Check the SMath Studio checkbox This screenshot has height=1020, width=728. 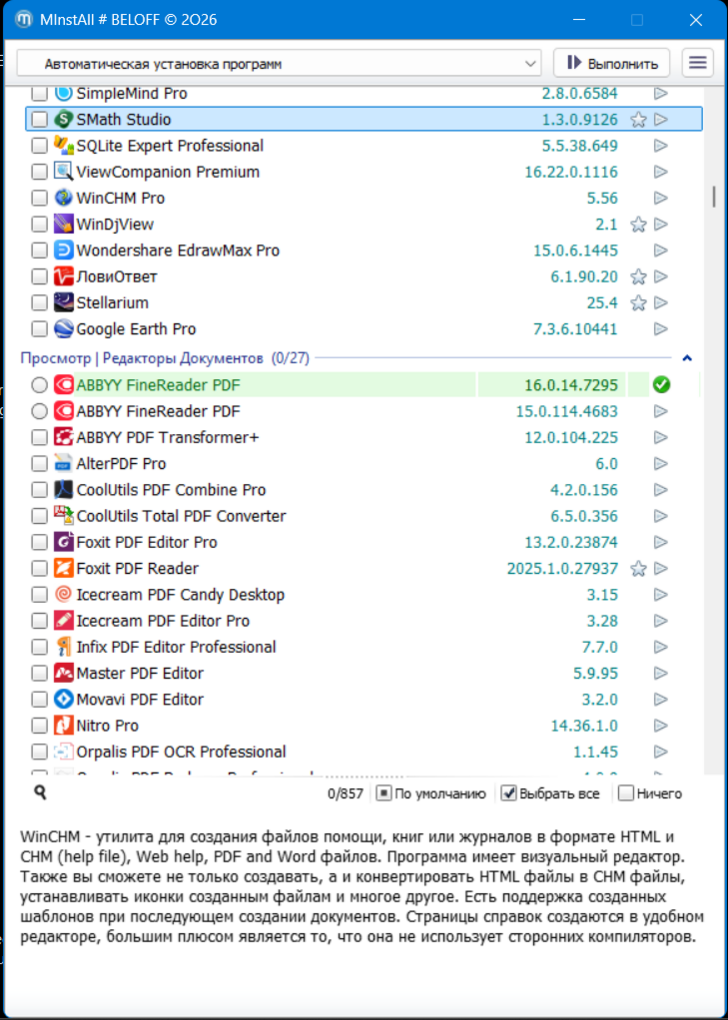(x=40, y=120)
